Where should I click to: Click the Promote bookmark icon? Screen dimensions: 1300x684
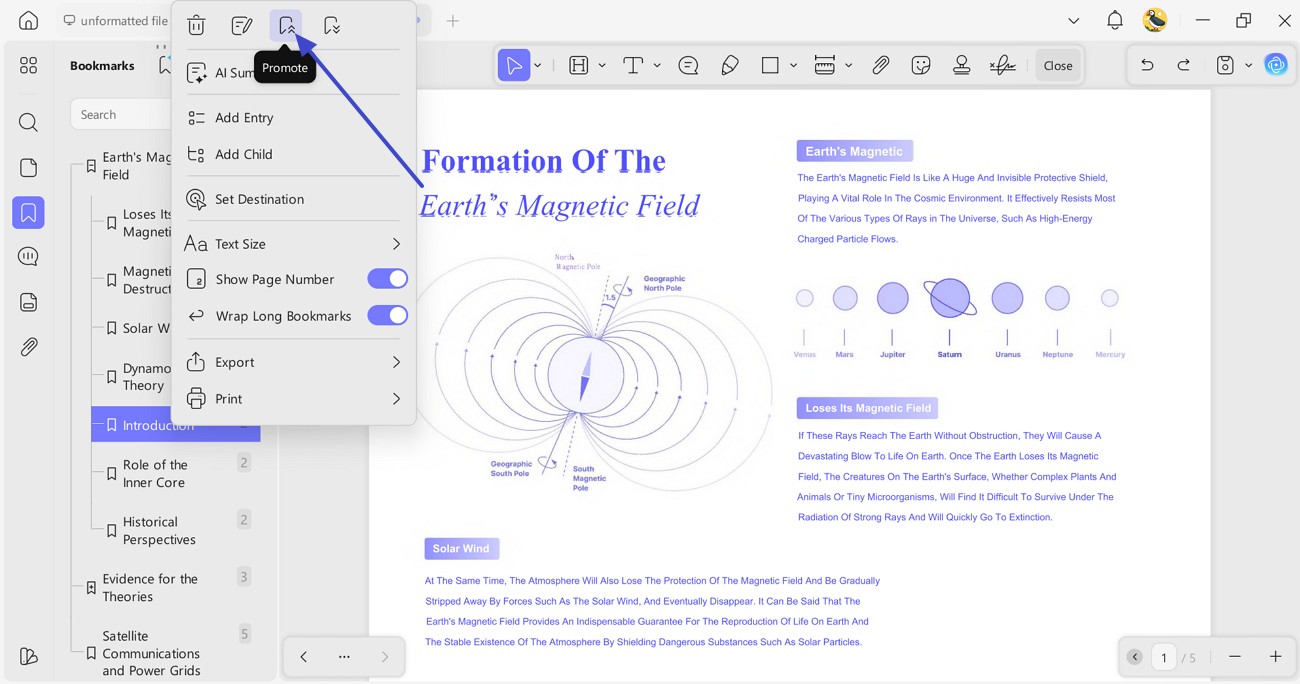coord(286,26)
